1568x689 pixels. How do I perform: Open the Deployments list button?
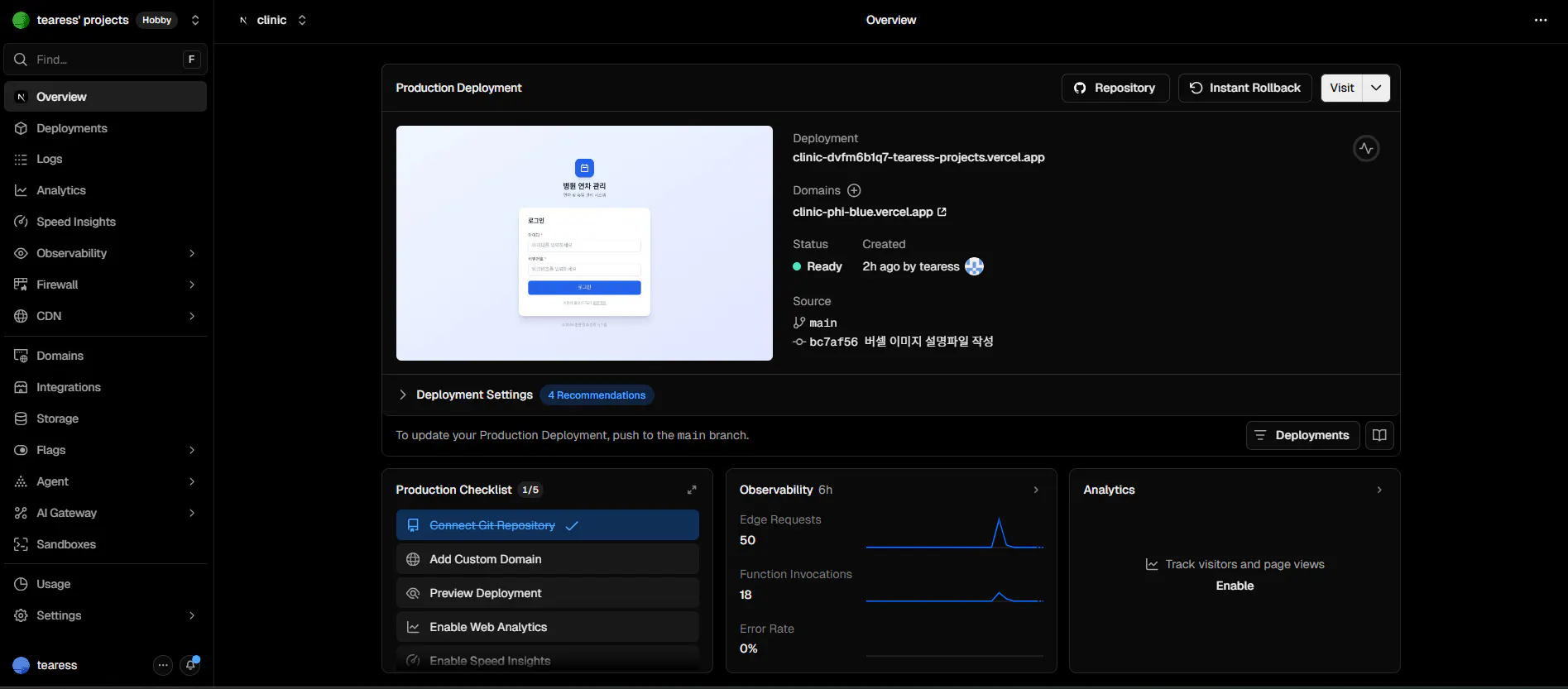1303,435
